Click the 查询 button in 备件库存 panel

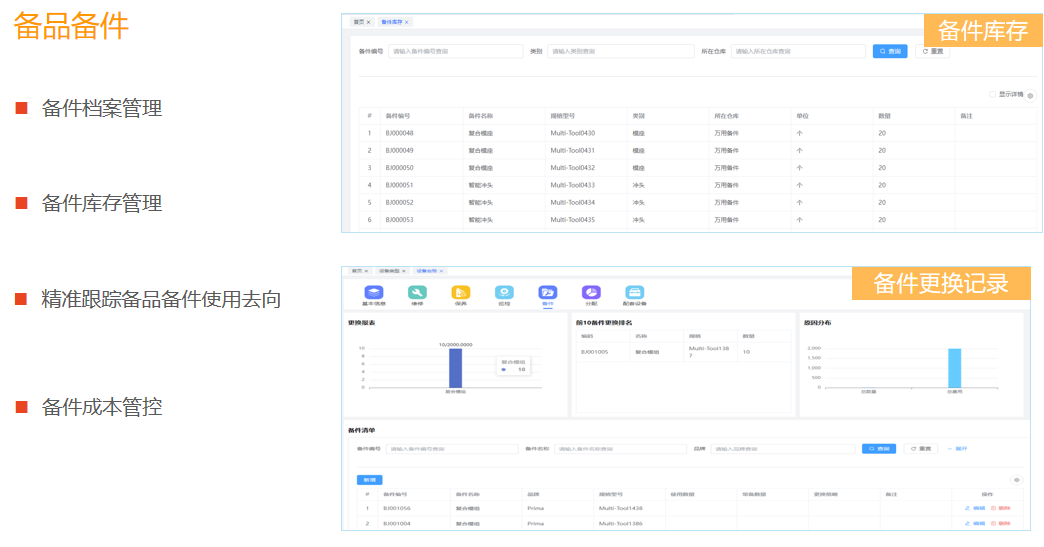click(889, 51)
